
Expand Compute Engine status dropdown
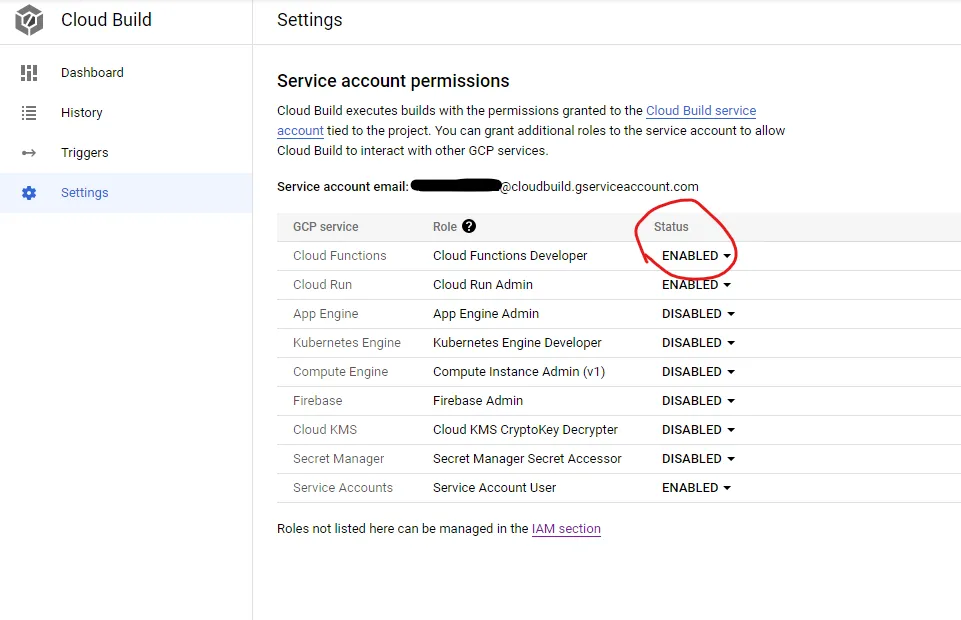[x=699, y=372]
